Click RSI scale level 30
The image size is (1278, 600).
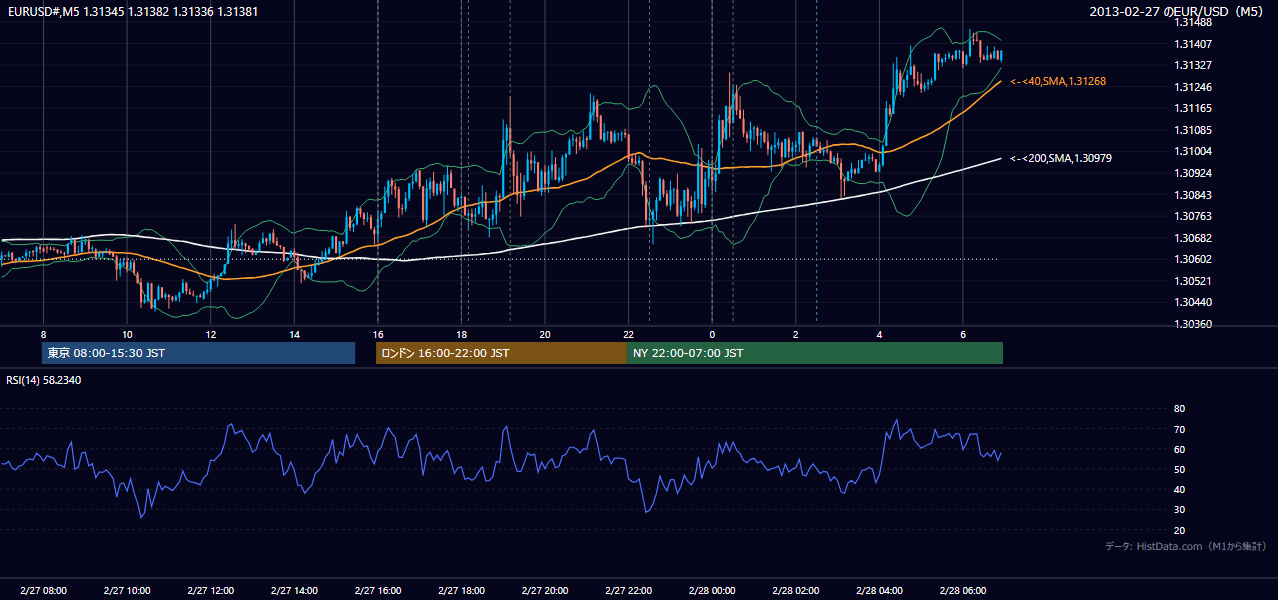point(1179,510)
